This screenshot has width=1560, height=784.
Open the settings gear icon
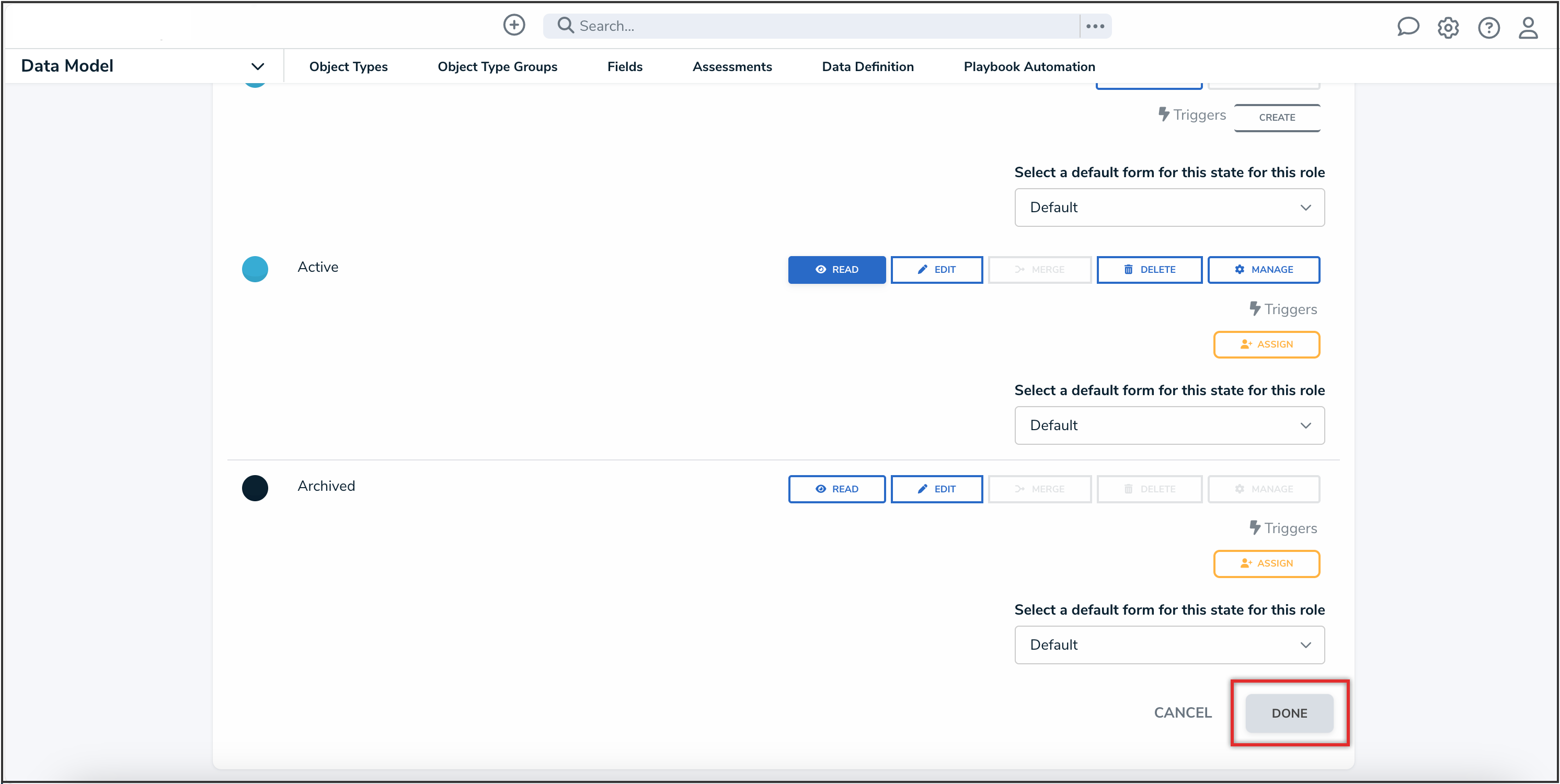tap(1448, 28)
